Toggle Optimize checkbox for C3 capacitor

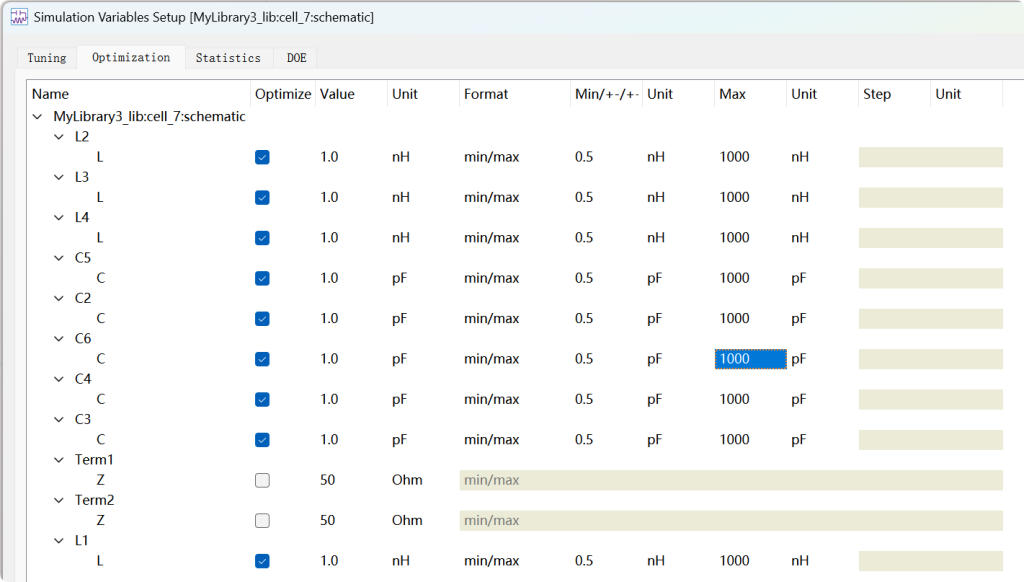[262, 440]
